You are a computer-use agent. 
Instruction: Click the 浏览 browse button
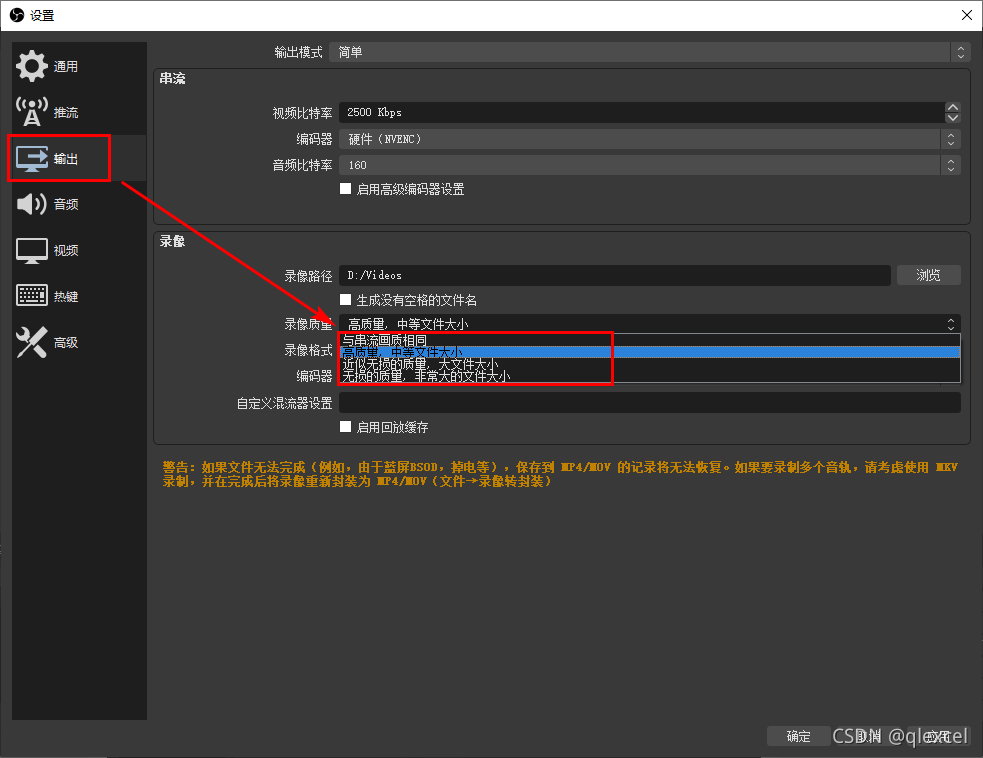928,275
